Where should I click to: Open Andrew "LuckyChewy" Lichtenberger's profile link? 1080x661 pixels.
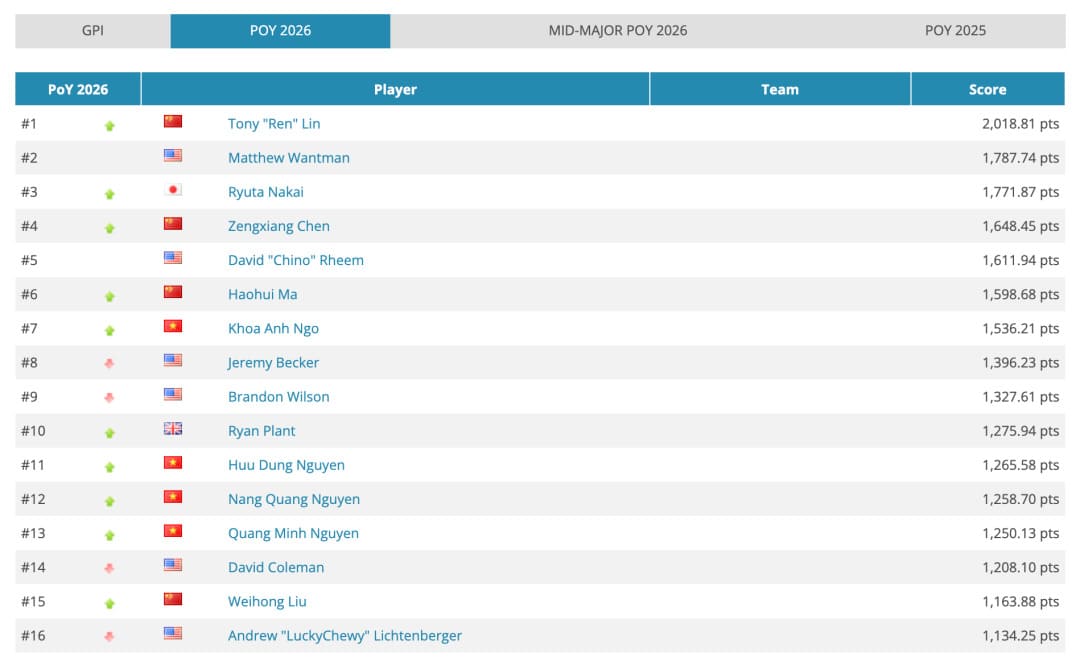(x=344, y=635)
